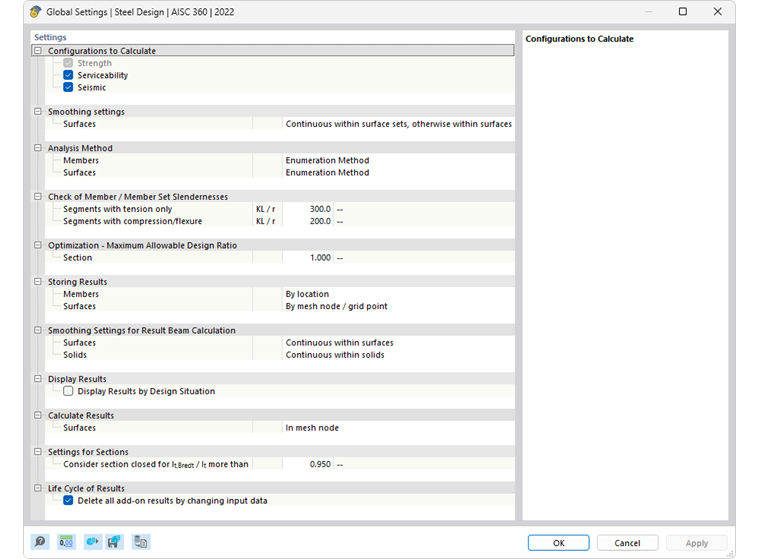The width and height of the screenshot is (760, 559).
Task: Uncheck the Seismic configuration checkbox
Action: pyautogui.click(x=68, y=87)
